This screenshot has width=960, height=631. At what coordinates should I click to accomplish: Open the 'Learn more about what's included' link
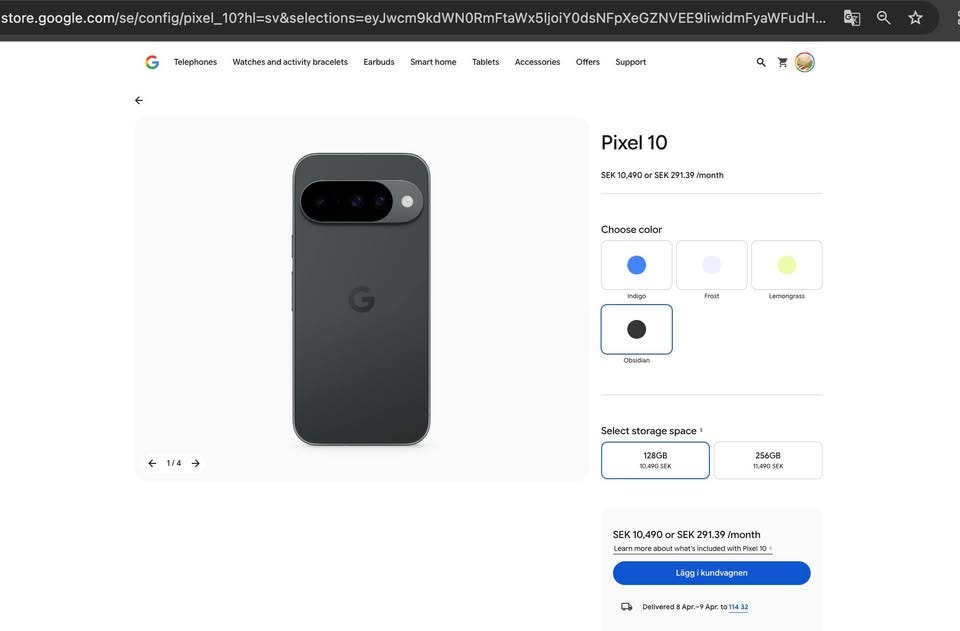coord(690,549)
